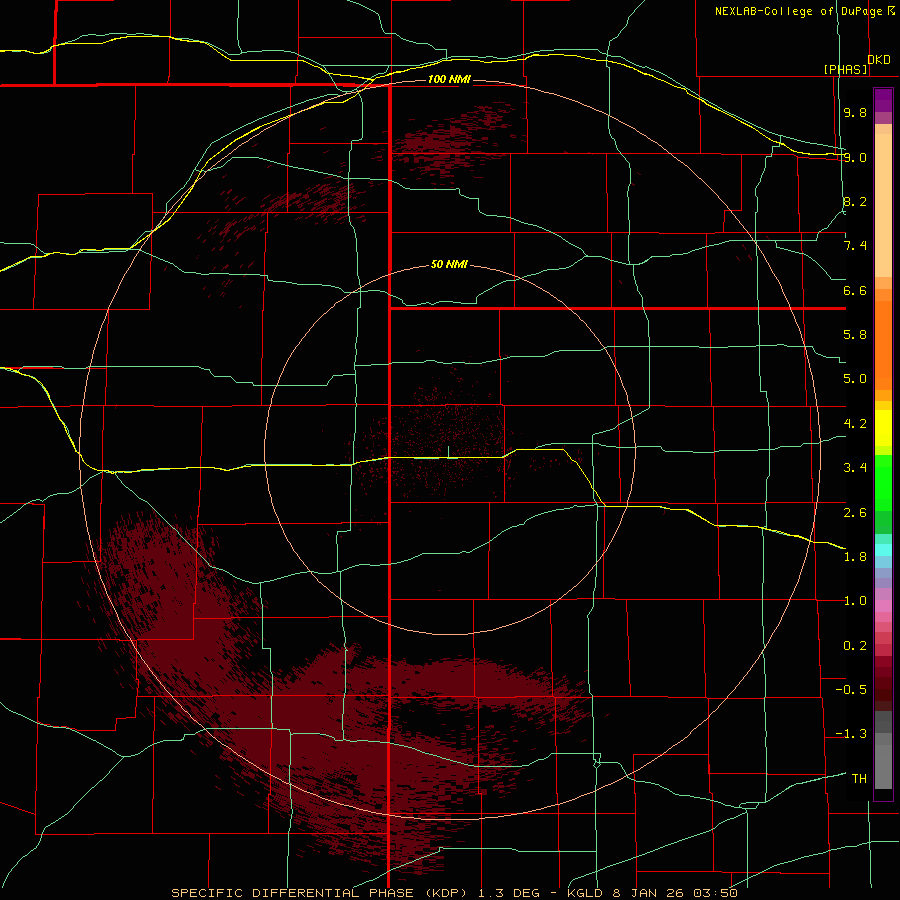Viewport: 900px width, 900px height.
Task: Select the pink band in the color bar
Action: [883, 606]
